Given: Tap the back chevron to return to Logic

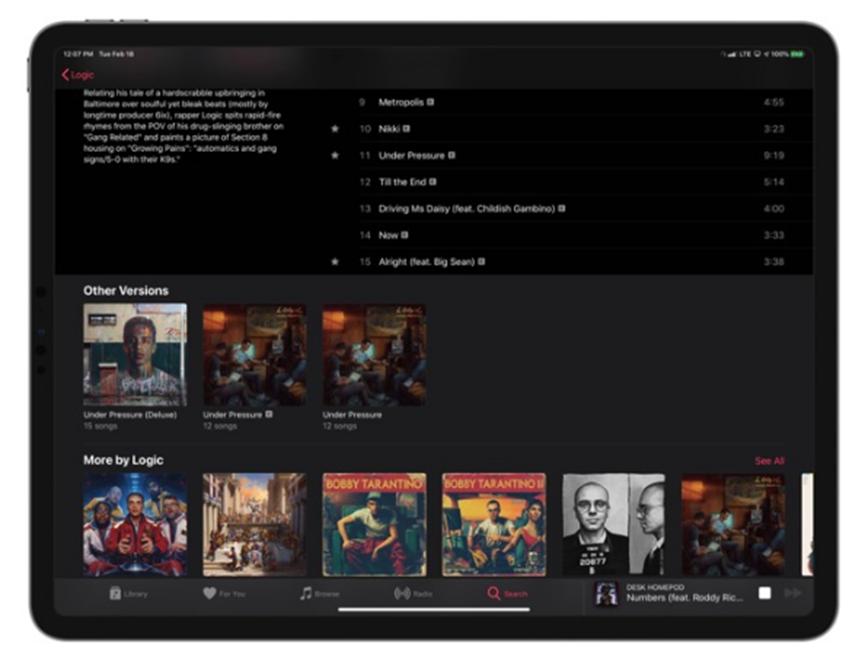Looking at the screenshot, I should point(63,73).
